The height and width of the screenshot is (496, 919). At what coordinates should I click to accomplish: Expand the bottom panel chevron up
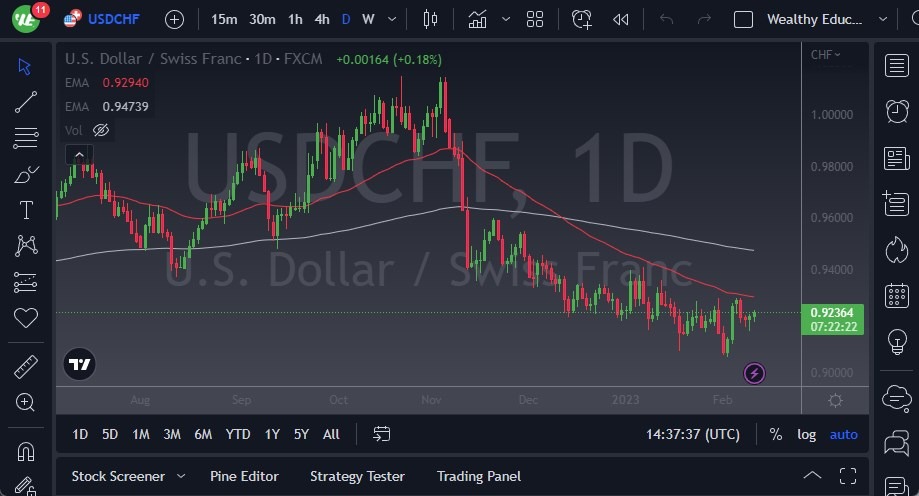point(812,475)
